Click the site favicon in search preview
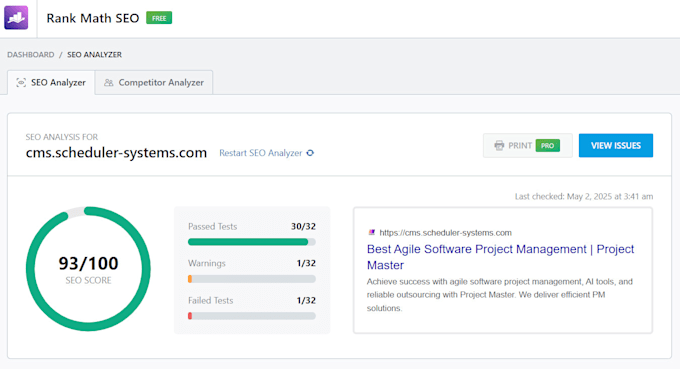This screenshot has height=369, width=680. (x=372, y=232)
